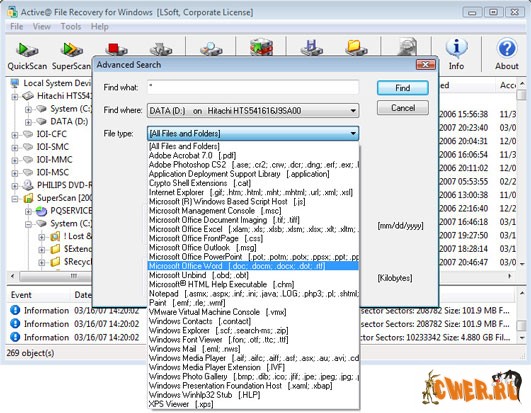The image size is (531, 413).
Task: Expand the IOI-SMC tree node
Action: [x=15, y=148]
